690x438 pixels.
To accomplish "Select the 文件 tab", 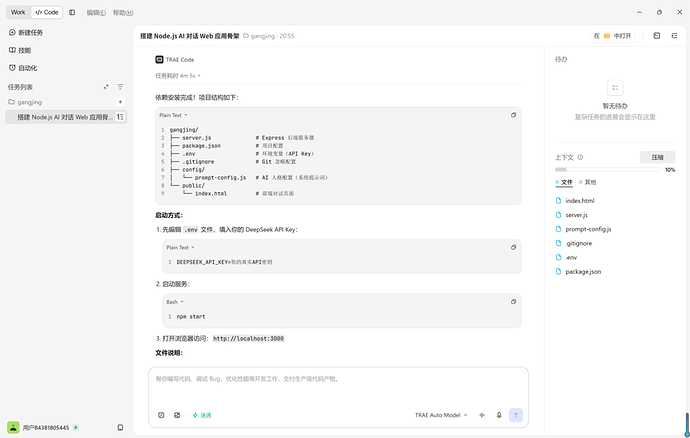I will (x=564, y=182).
